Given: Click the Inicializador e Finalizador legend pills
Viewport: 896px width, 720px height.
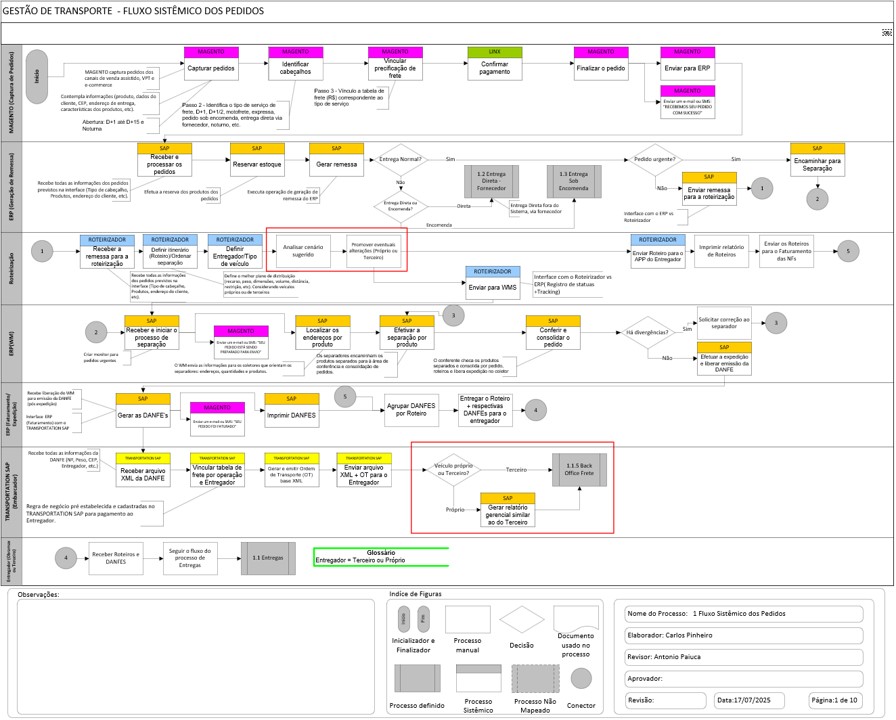Looking at the screenshot, I should (413, 619).
